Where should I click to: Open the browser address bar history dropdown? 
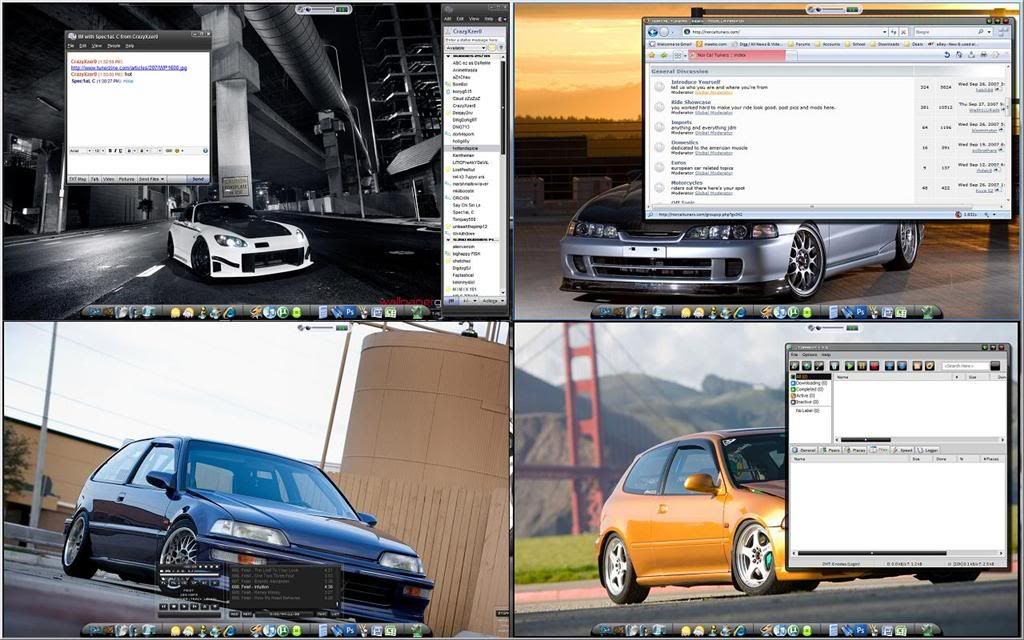click(885, 31)
